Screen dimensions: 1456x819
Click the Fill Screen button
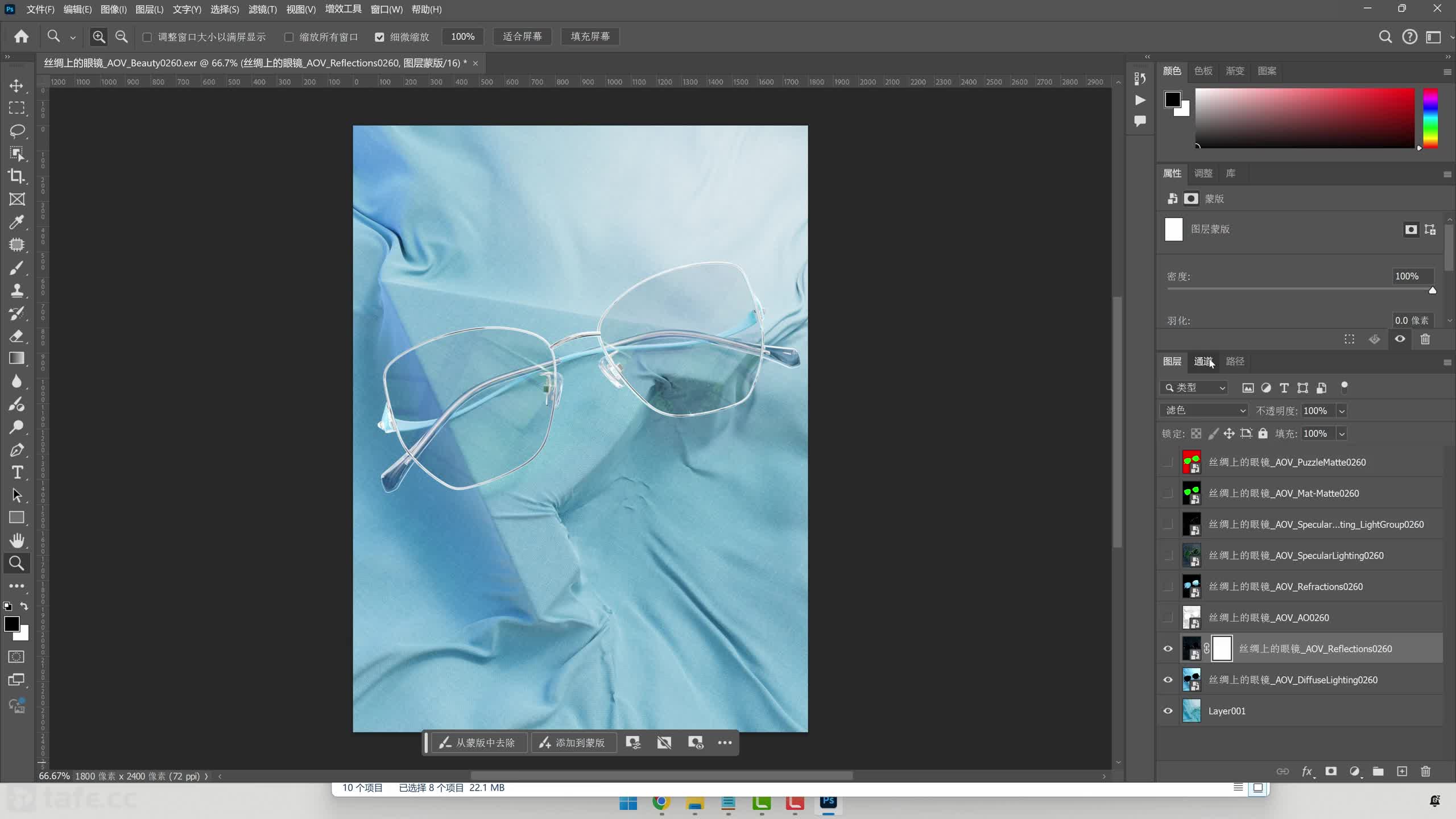[590, 37]
